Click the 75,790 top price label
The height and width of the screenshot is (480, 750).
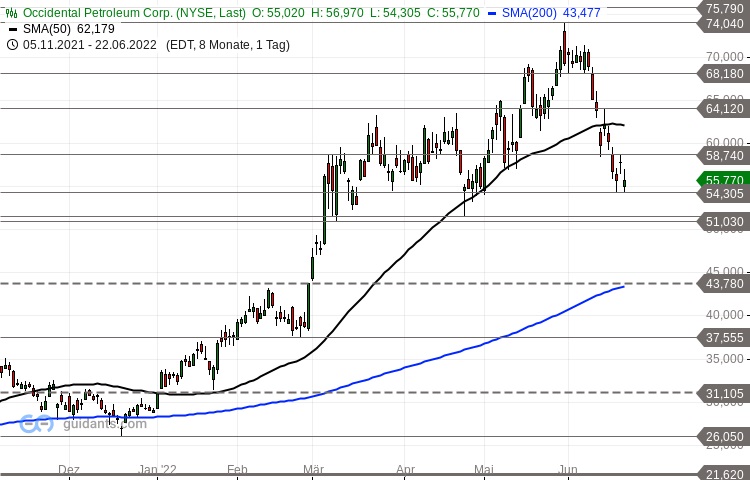click(724, 8)
